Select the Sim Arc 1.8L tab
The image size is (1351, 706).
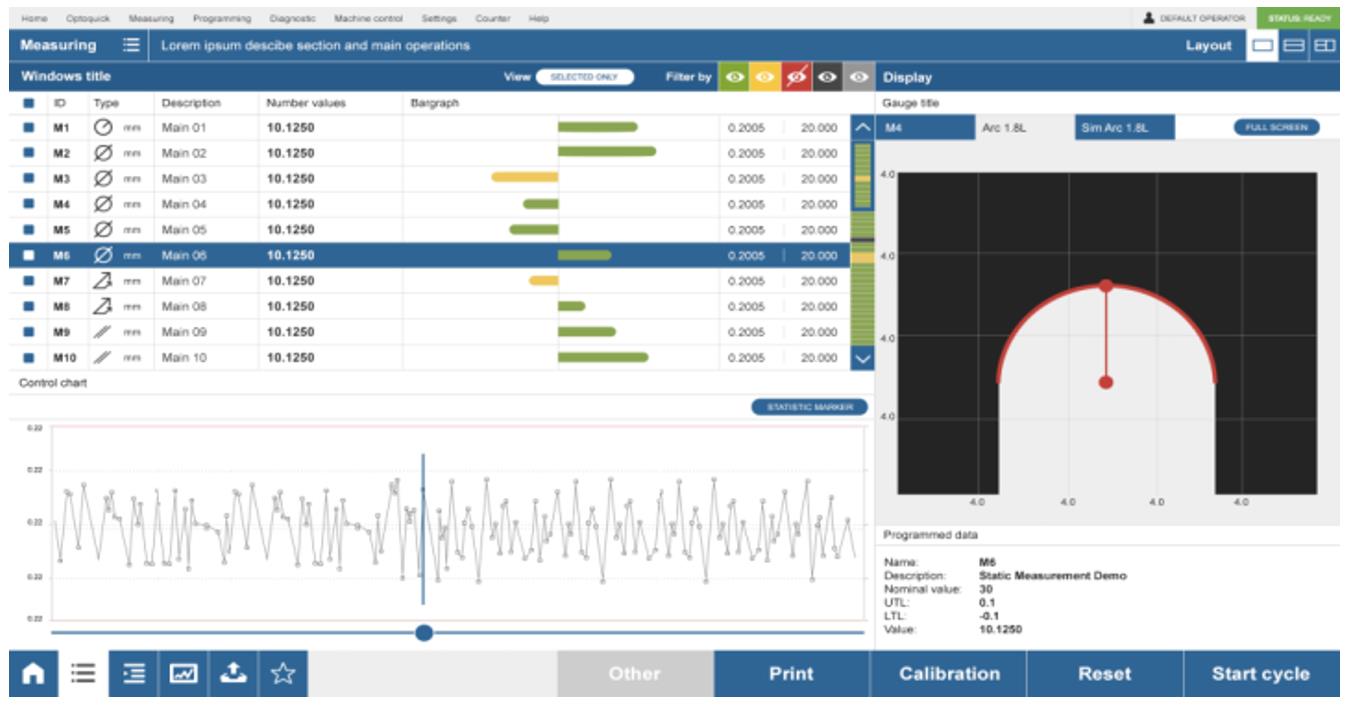1124,128
